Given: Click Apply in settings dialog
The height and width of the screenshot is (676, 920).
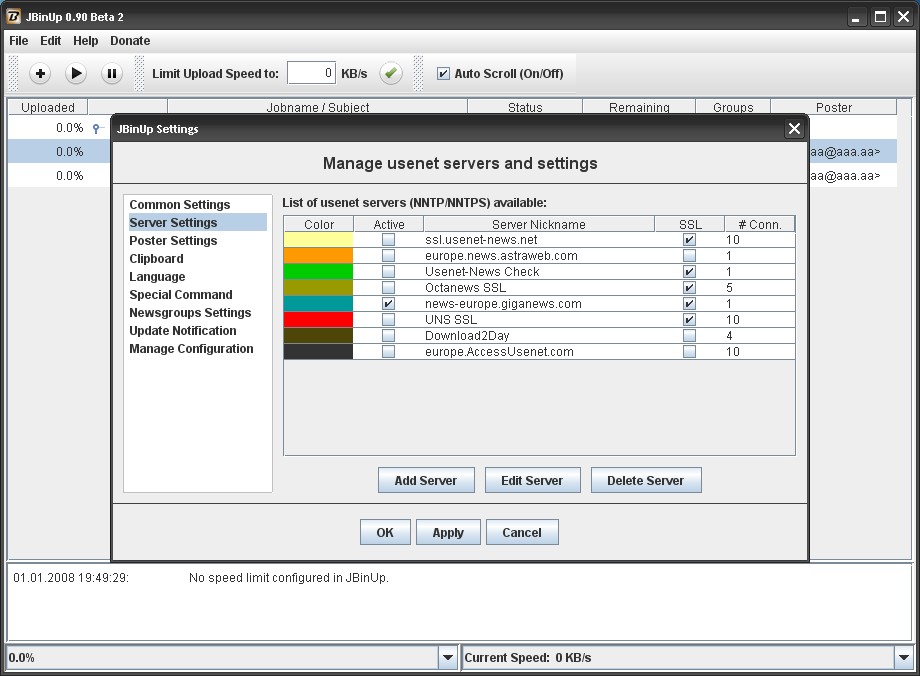Looking at the screenshot, I should pyautogui.click(x=448, y=532).
